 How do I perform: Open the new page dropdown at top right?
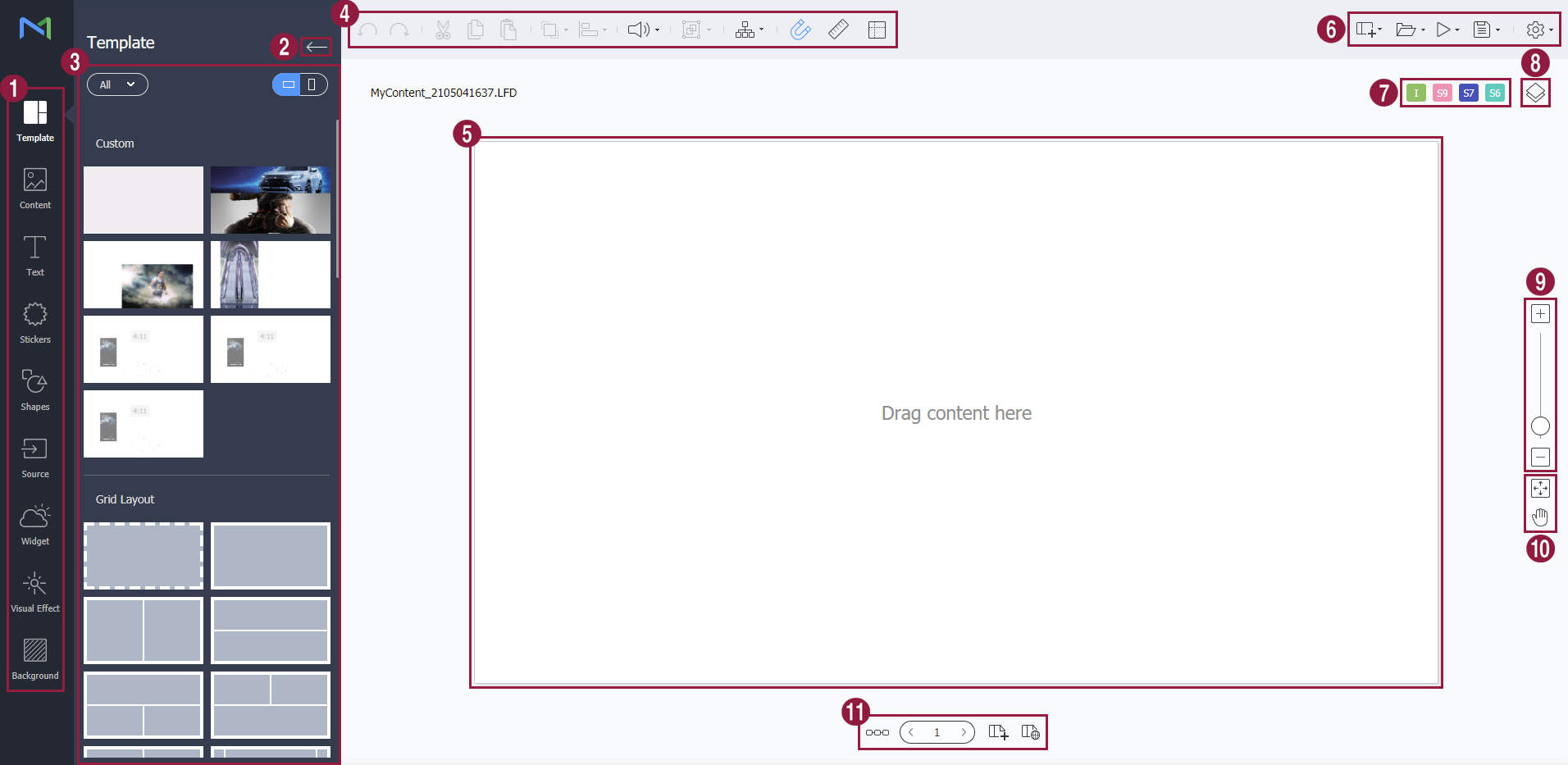click(1369, 30)
